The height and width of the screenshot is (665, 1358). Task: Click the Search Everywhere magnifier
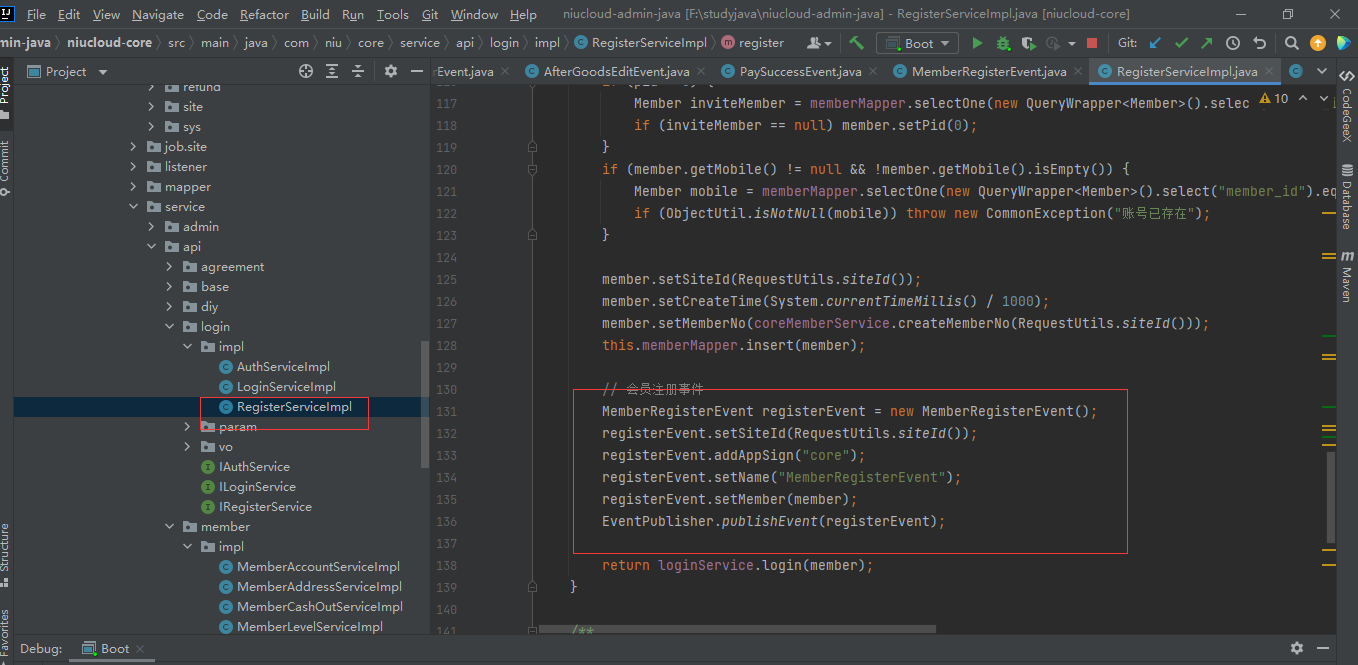pos(1292,43)
